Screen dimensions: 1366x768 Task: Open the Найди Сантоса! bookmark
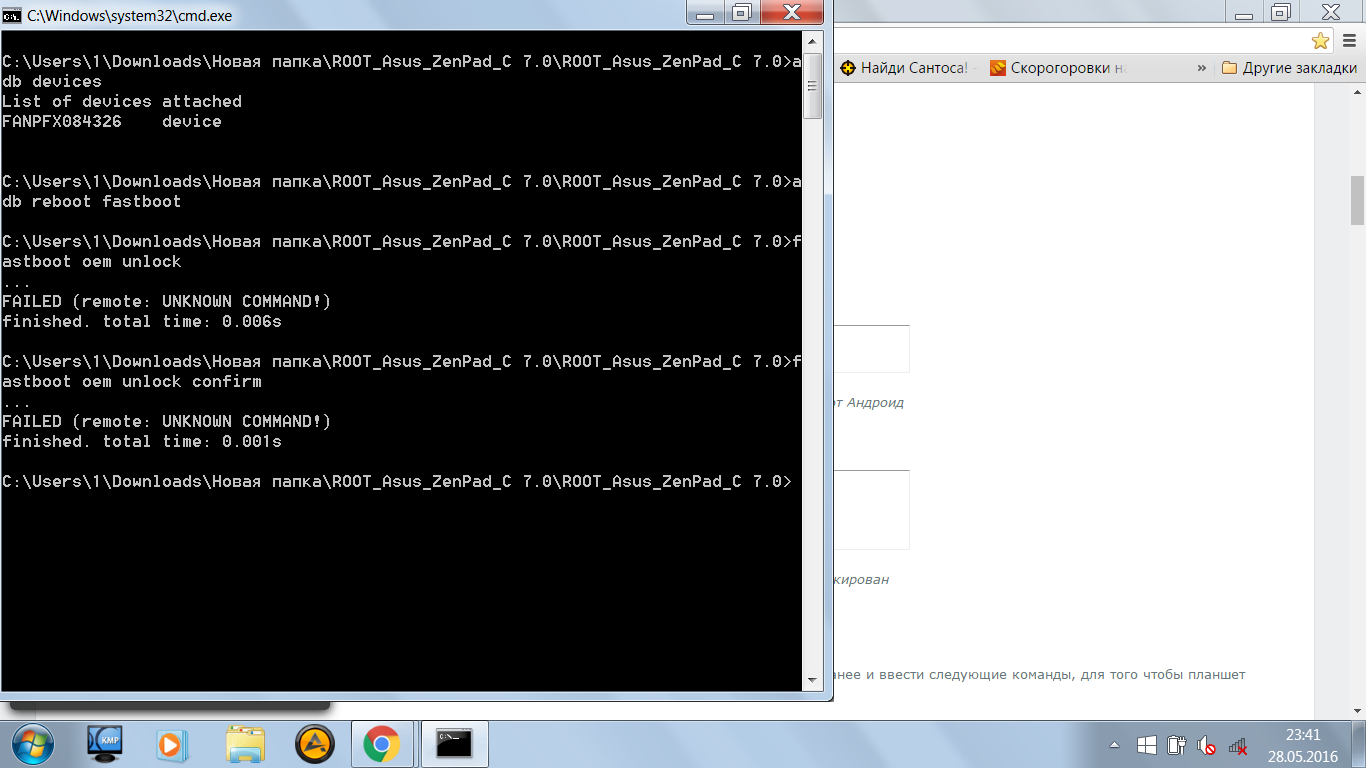pos(903,68)
